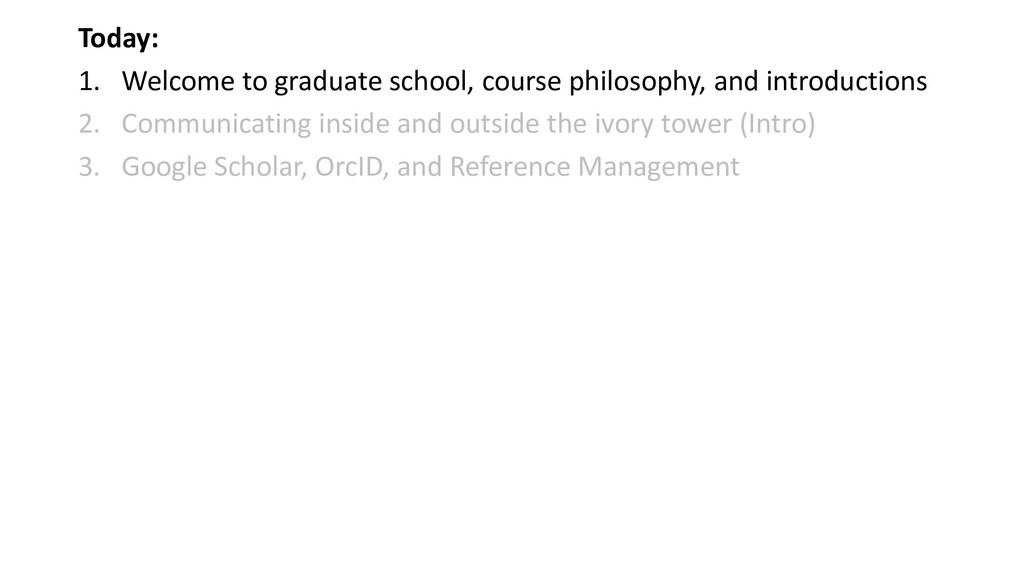Click the bold "Today:" heading
The image size is (1024, 576).
click(x=118, y=39)
